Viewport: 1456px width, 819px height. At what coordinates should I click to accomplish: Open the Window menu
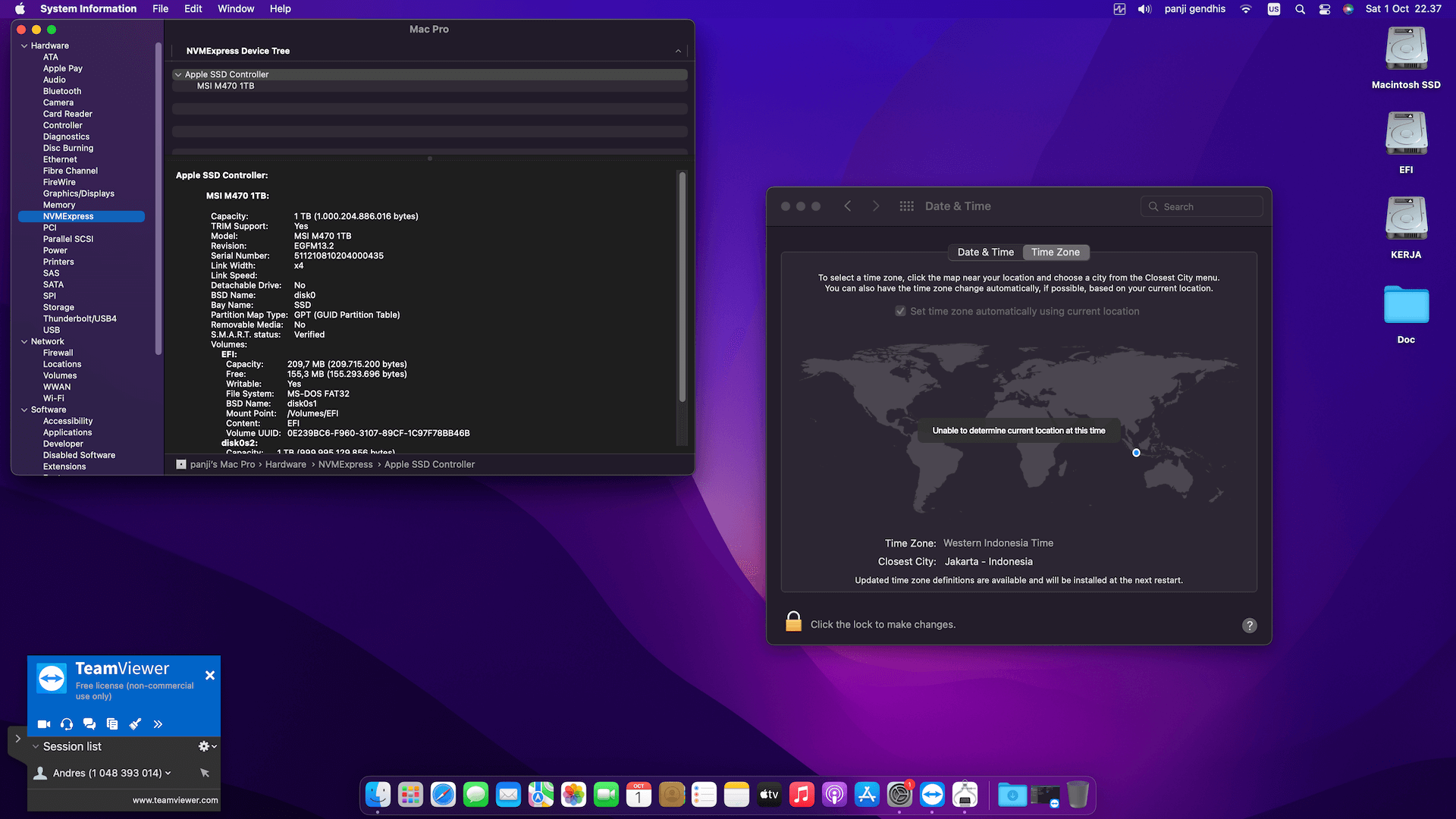click(x=236, y=8)
